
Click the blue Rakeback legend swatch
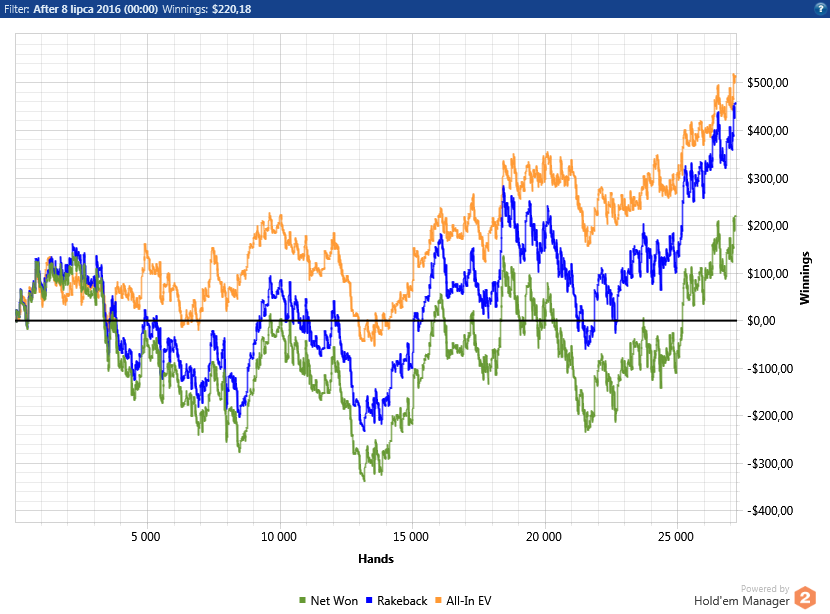[369, 600]
